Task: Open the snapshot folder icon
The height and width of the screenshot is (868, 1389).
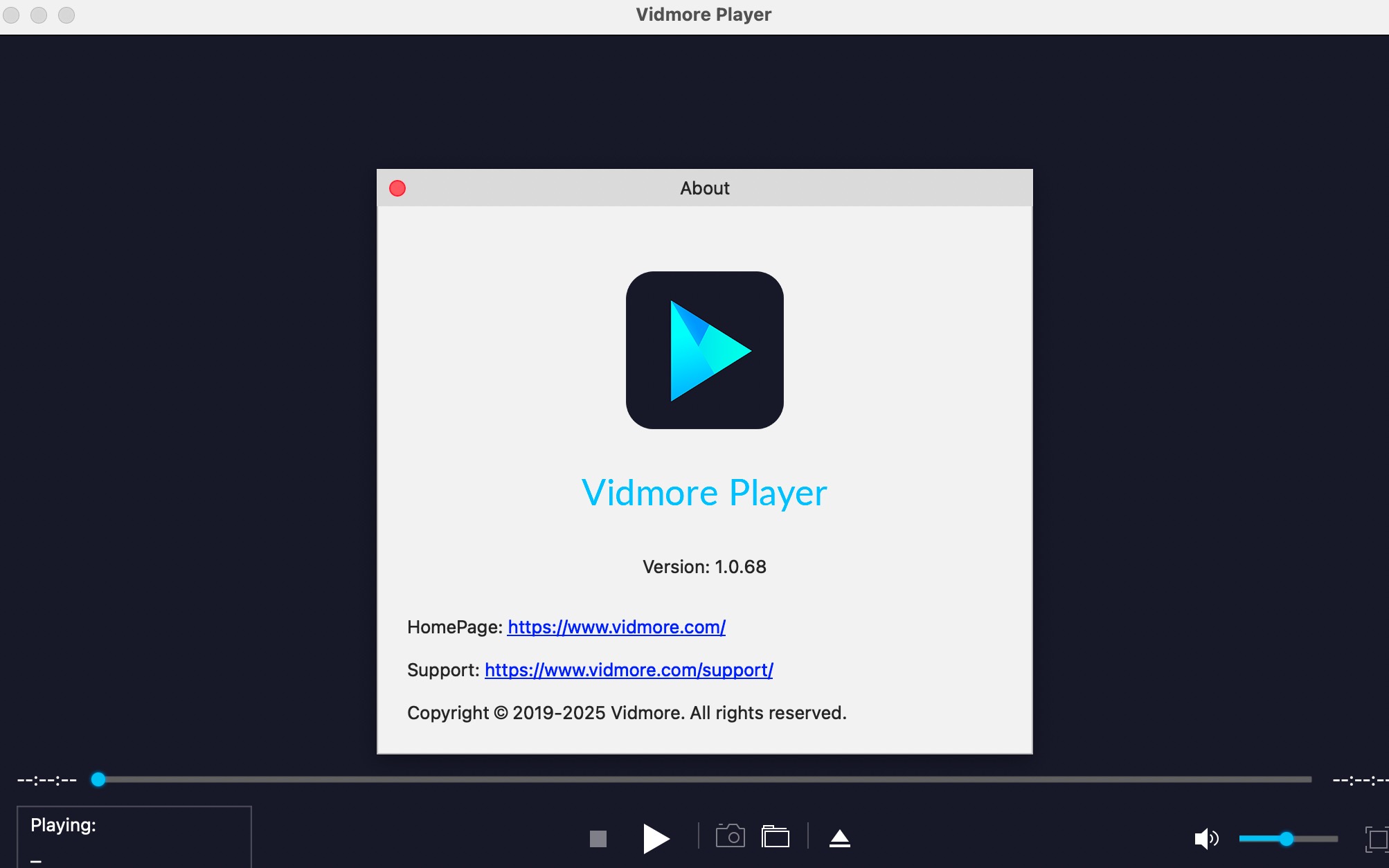Action: pyautogui.click(x=775, y=837)
